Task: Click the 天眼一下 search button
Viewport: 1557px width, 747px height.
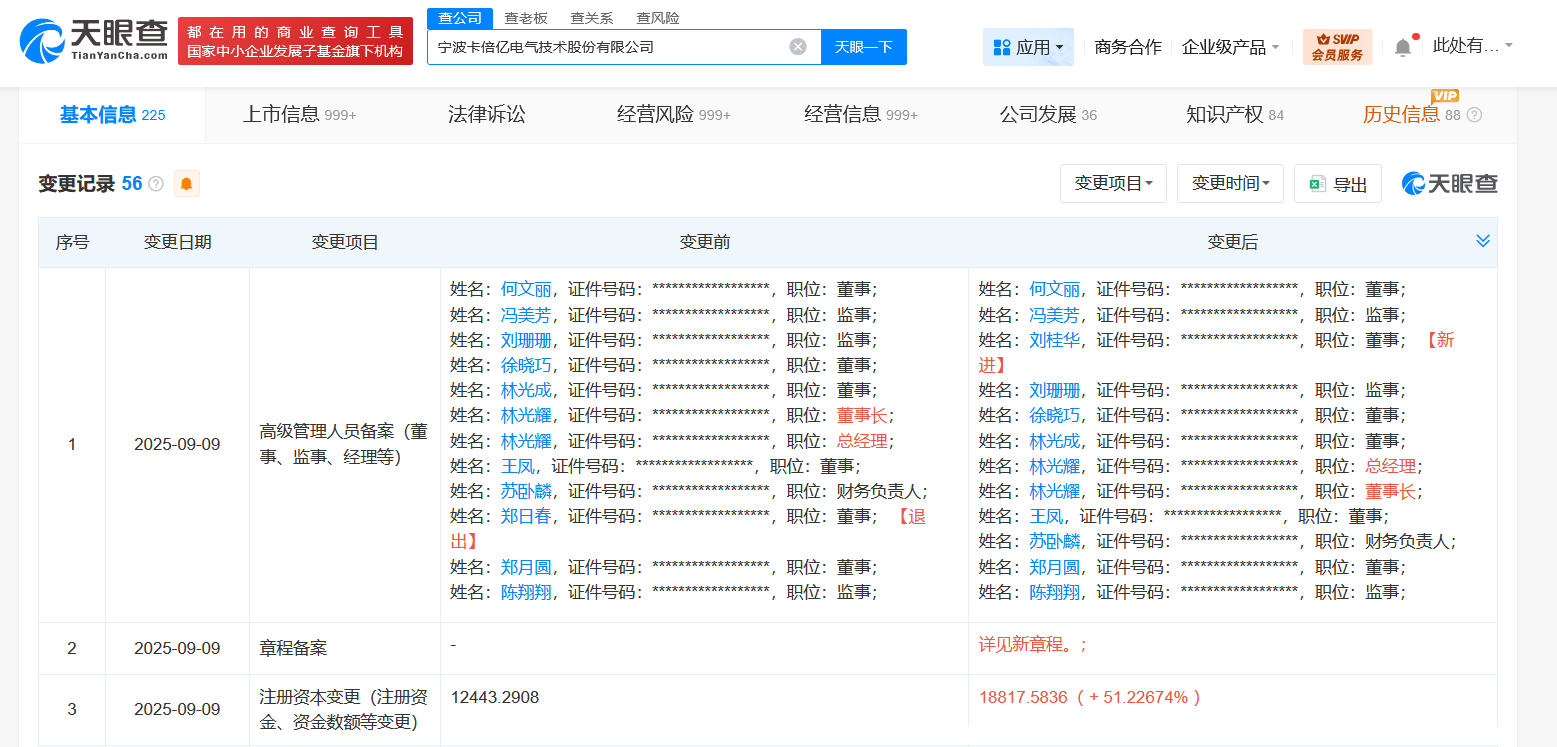Action: tap(863, 47)
